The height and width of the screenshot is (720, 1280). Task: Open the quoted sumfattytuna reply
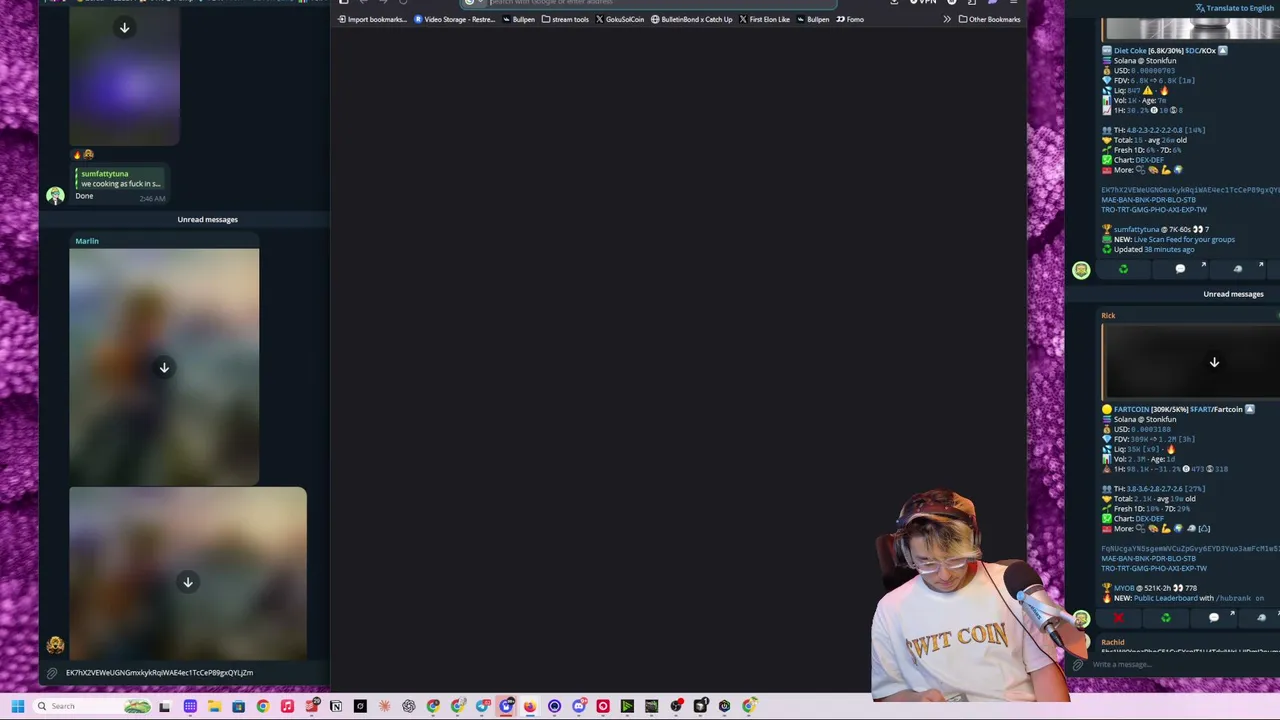click(x=120, y=179)
